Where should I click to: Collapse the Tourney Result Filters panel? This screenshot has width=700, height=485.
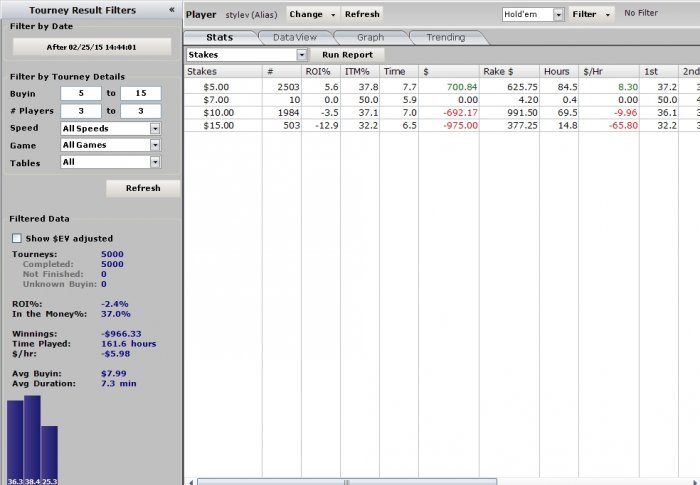[172, 10]
